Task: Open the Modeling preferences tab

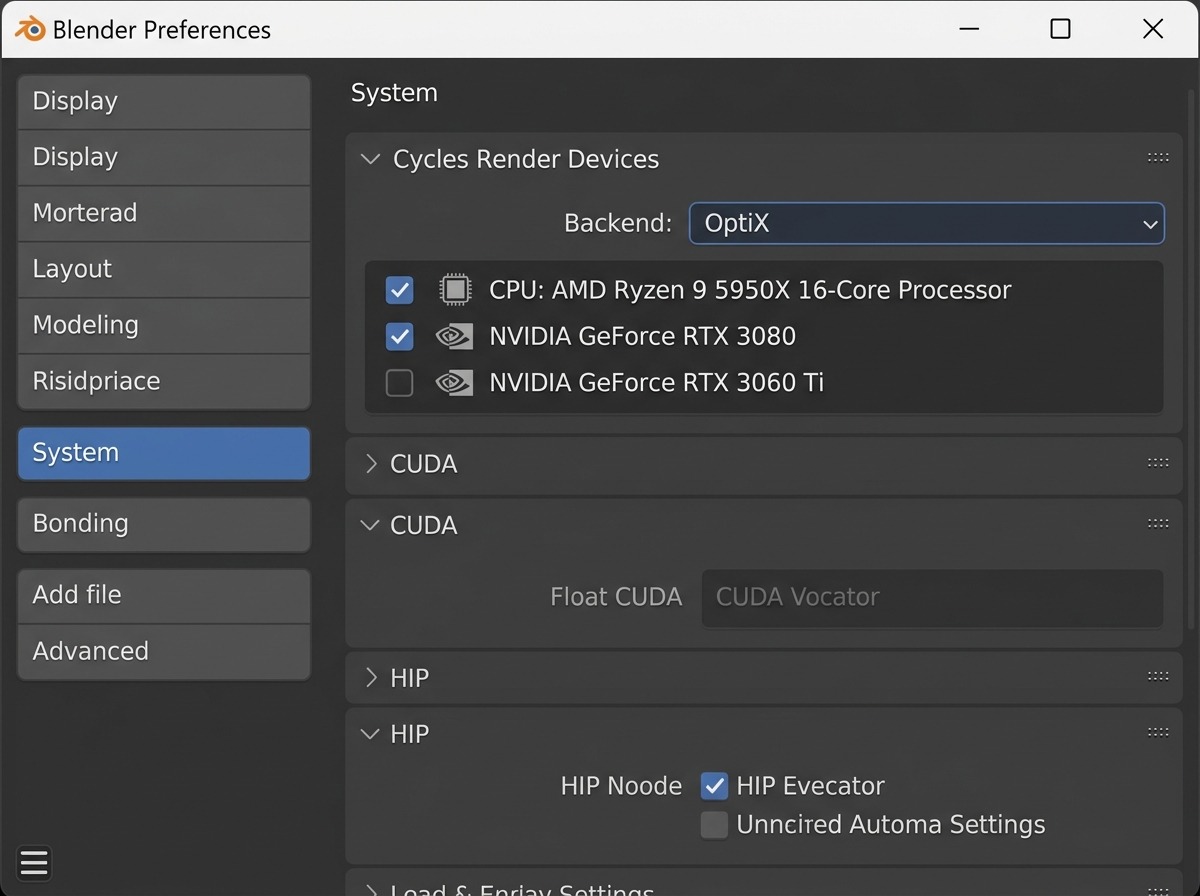Action: [164, 325]
